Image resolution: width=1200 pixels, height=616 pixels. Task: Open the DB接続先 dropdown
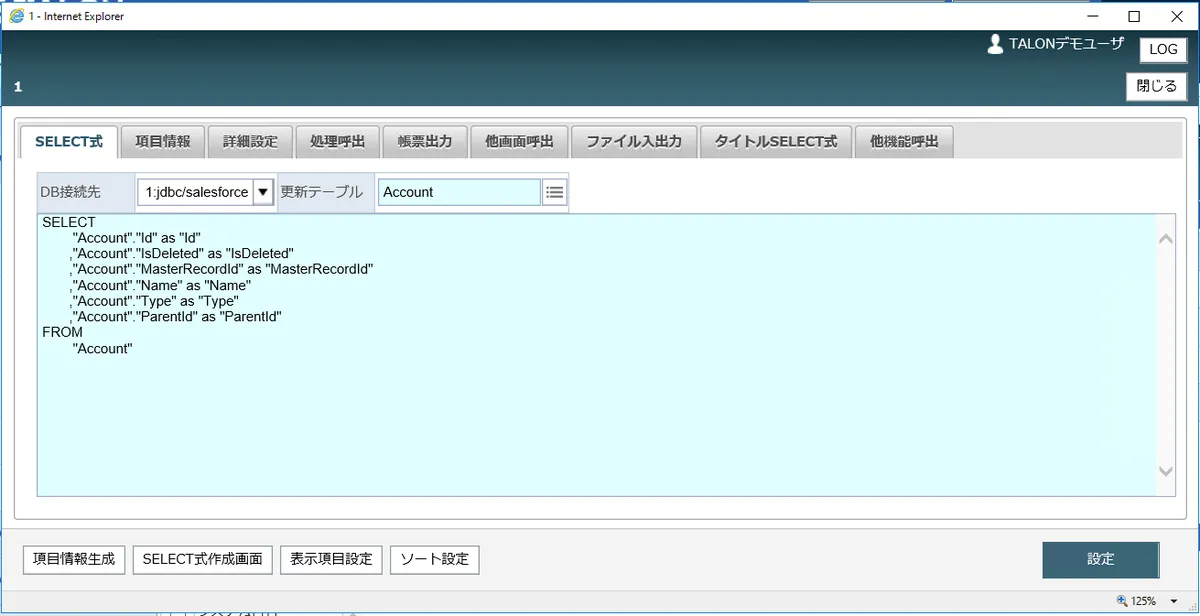pyautogui.click(x=263, y=192)
